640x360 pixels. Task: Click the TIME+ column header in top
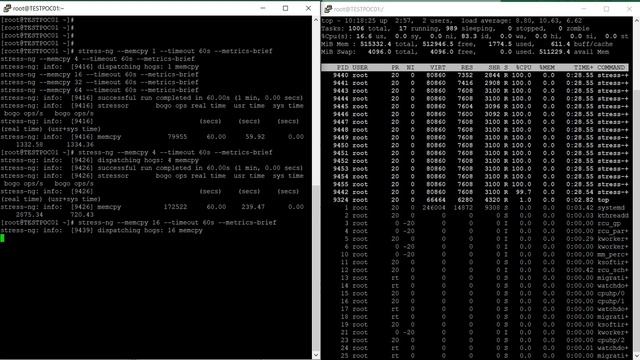(583, 67)
